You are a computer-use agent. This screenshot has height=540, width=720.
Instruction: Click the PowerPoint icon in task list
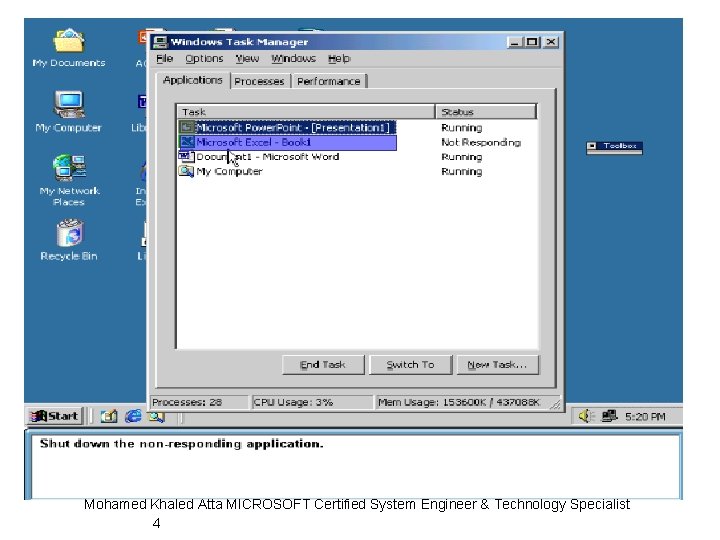186,127
